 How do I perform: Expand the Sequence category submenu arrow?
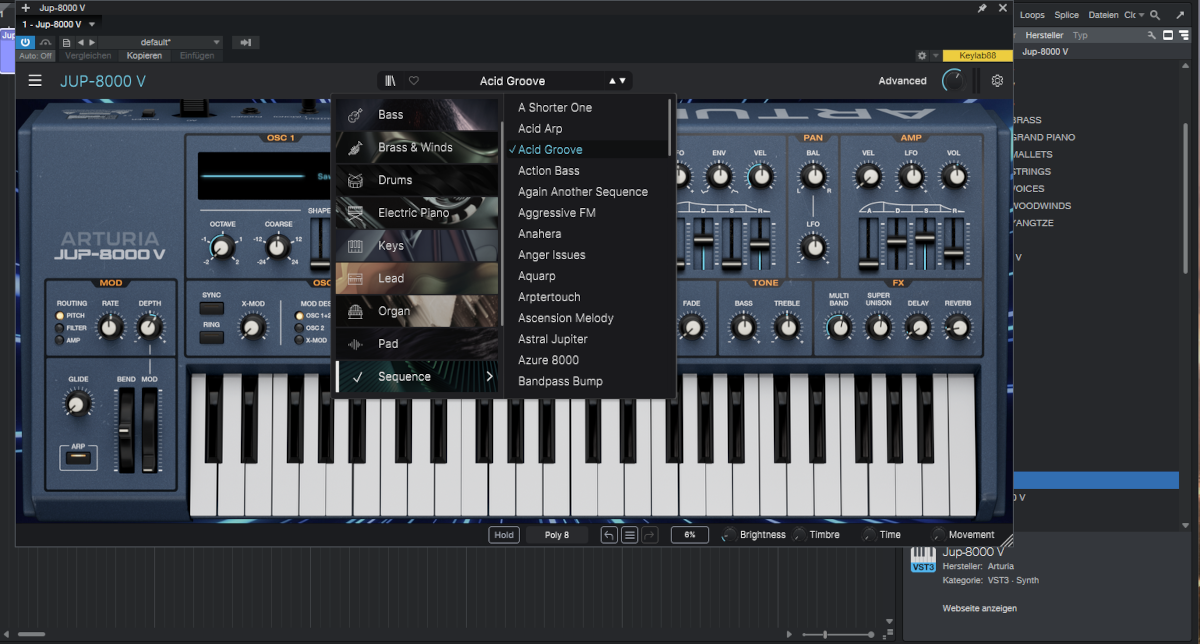(490, 377)
